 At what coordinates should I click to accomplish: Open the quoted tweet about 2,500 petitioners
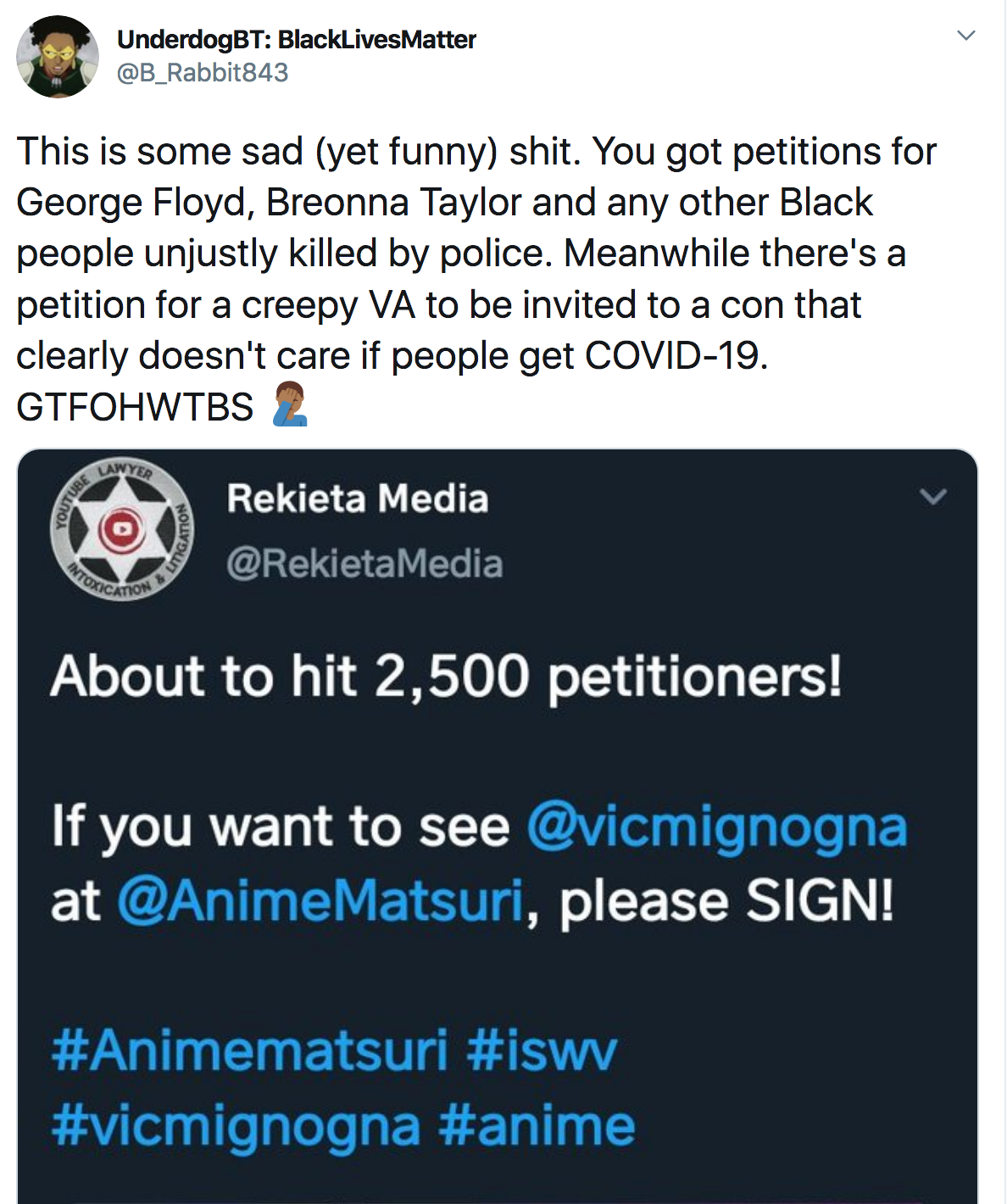(x=497, y=826)
